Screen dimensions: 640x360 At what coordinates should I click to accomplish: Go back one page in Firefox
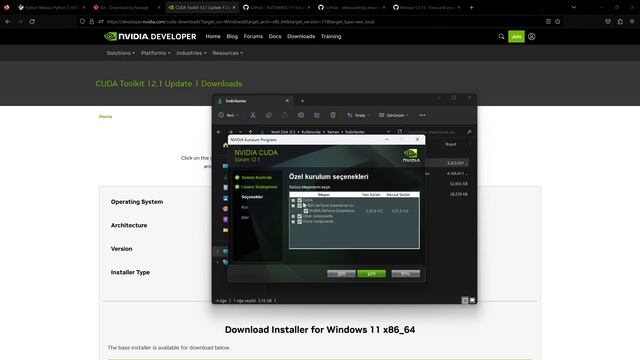point(8,22)
